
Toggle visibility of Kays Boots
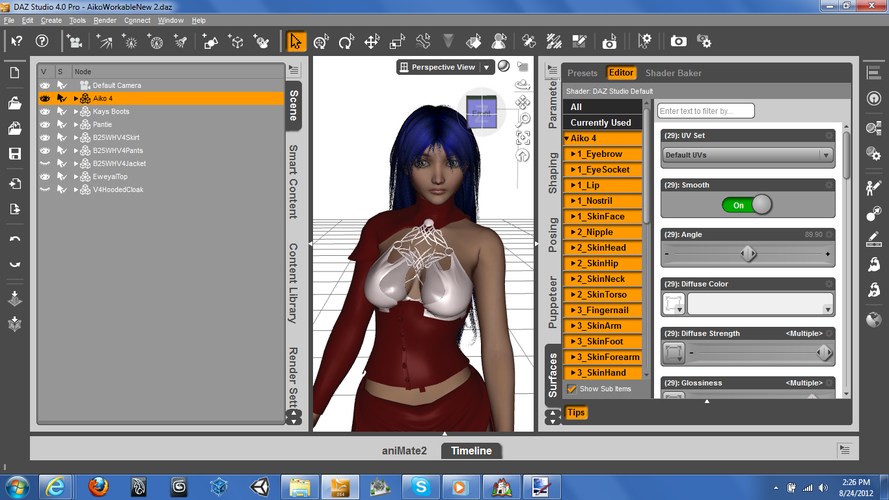click(x=45, y=111)
